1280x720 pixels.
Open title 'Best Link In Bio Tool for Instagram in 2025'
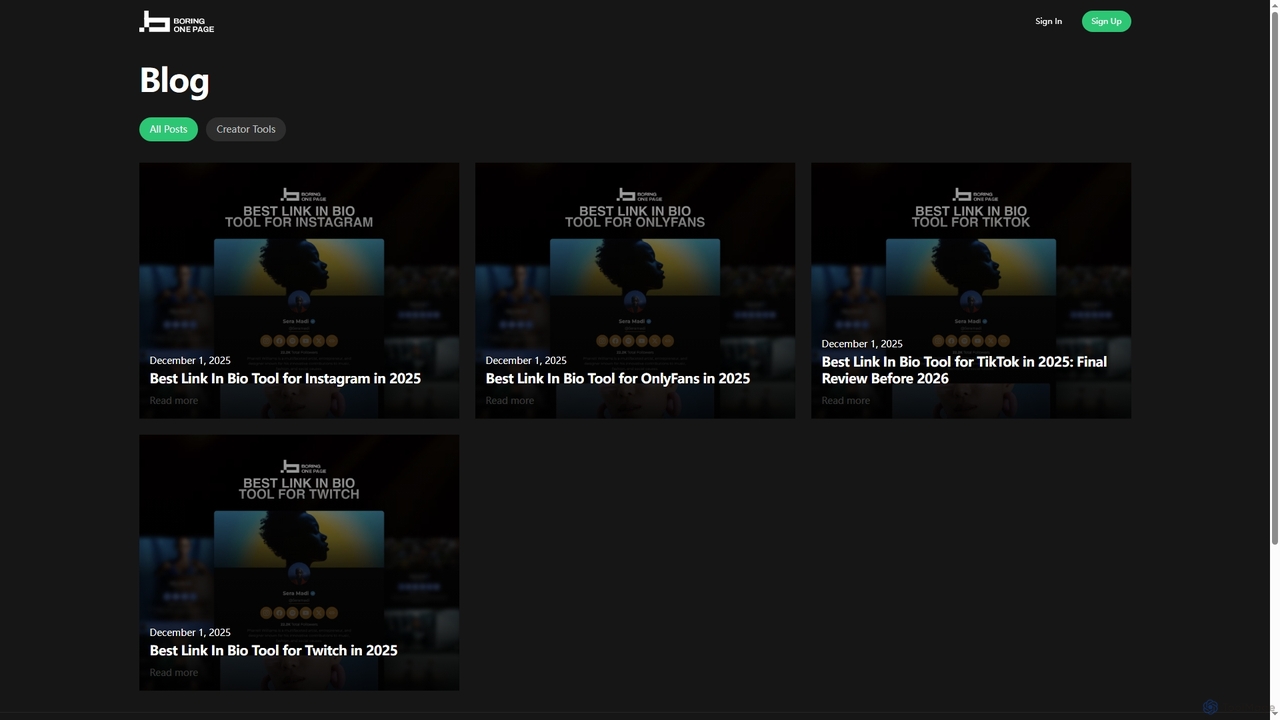(x=285, y=378)
